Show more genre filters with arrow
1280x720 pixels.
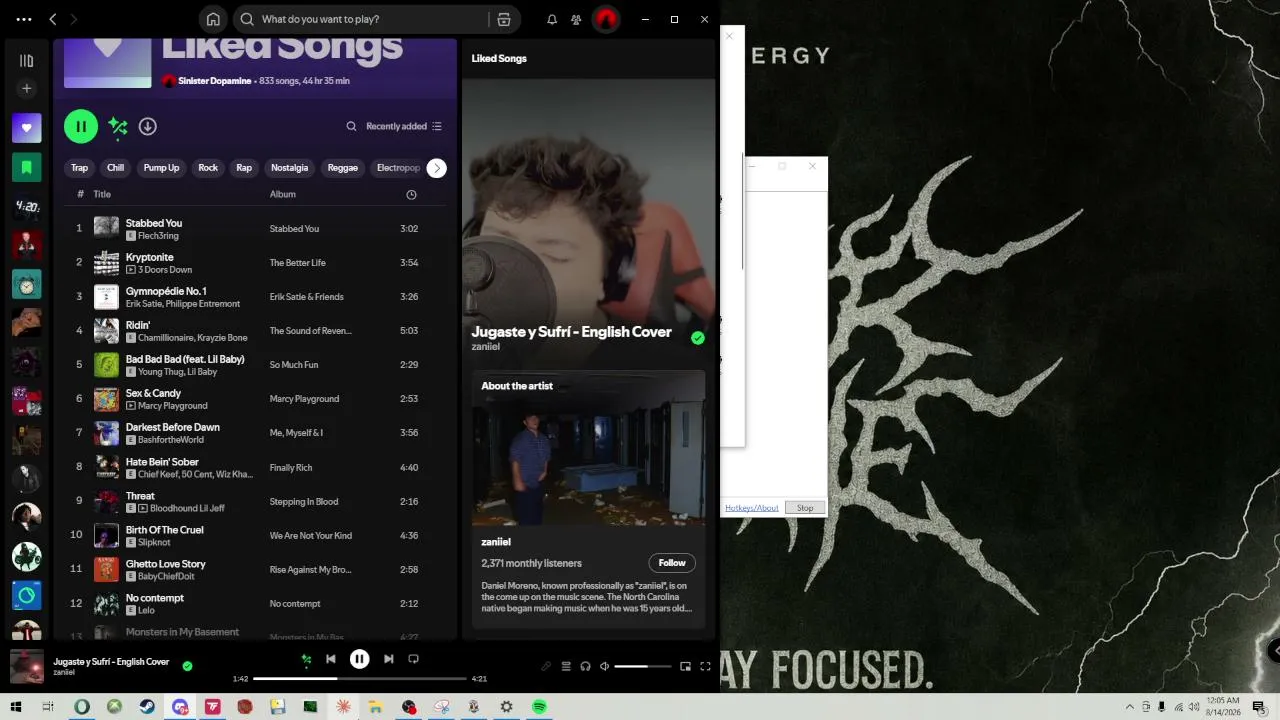(436, 168)
